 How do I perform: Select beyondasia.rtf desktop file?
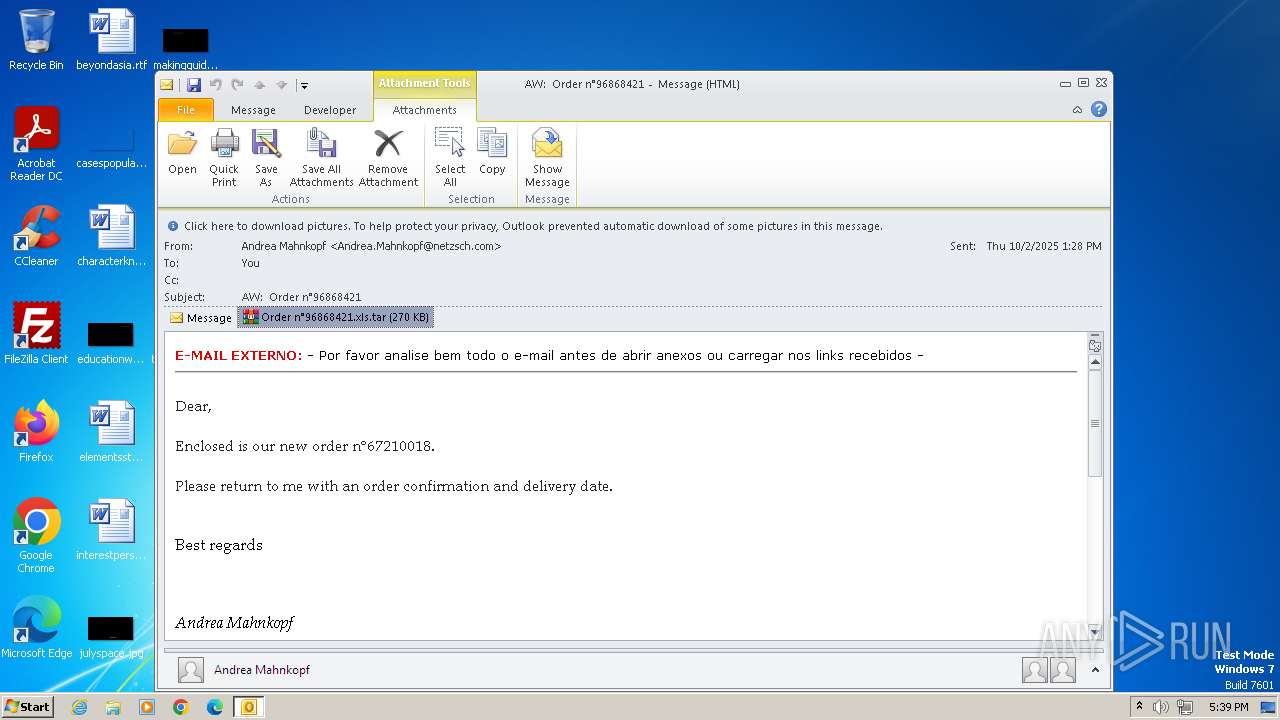click(111, 40)
